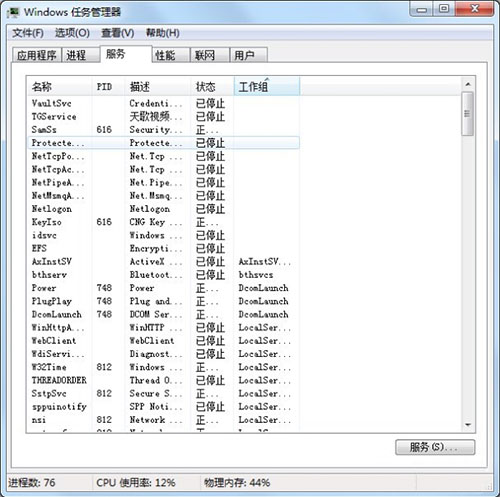500x497 pixels.
Task: Open the 选项(O) menu
Action: tap(72, 33)
